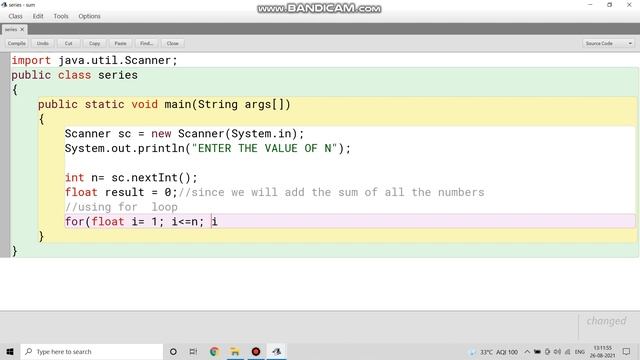Open weather widget showing 33°C

point(493,352)
